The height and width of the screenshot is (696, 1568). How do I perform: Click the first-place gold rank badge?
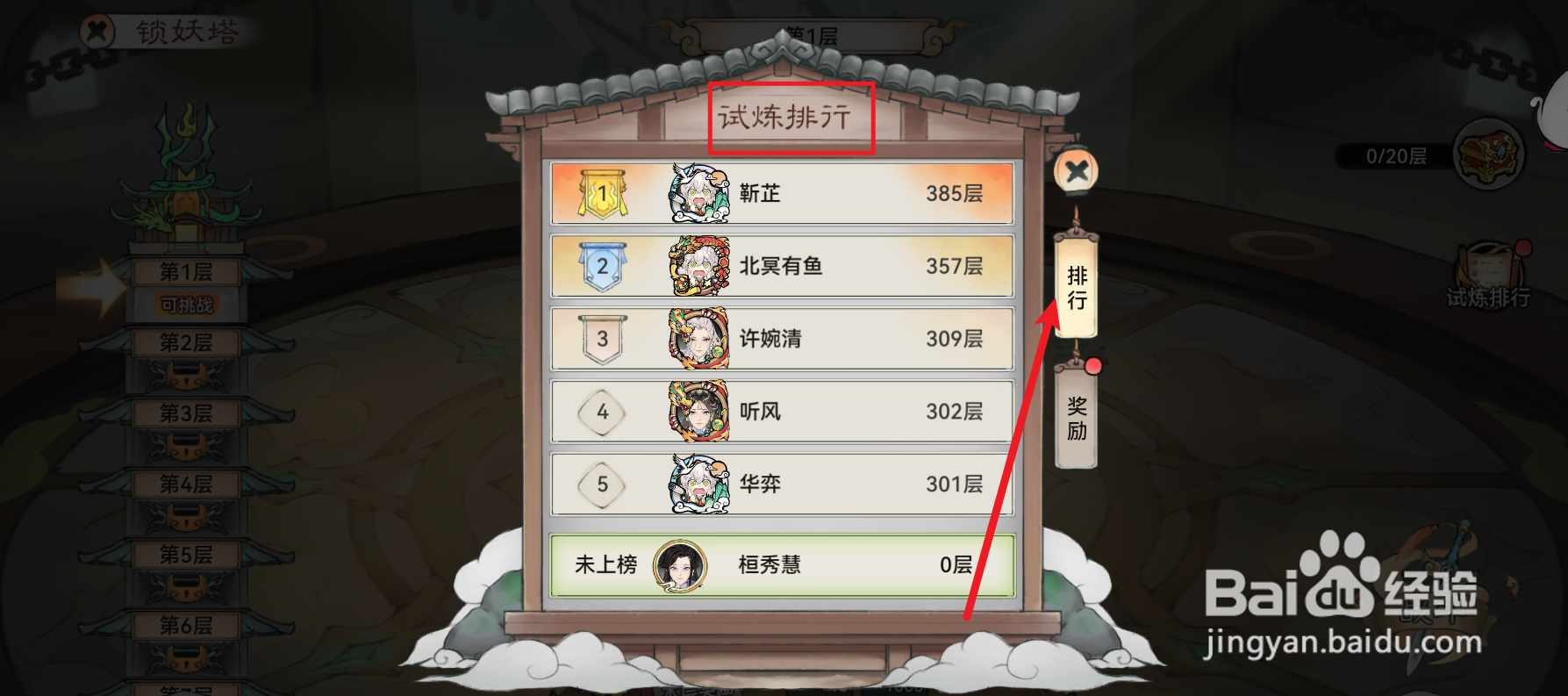click(602, 193)
